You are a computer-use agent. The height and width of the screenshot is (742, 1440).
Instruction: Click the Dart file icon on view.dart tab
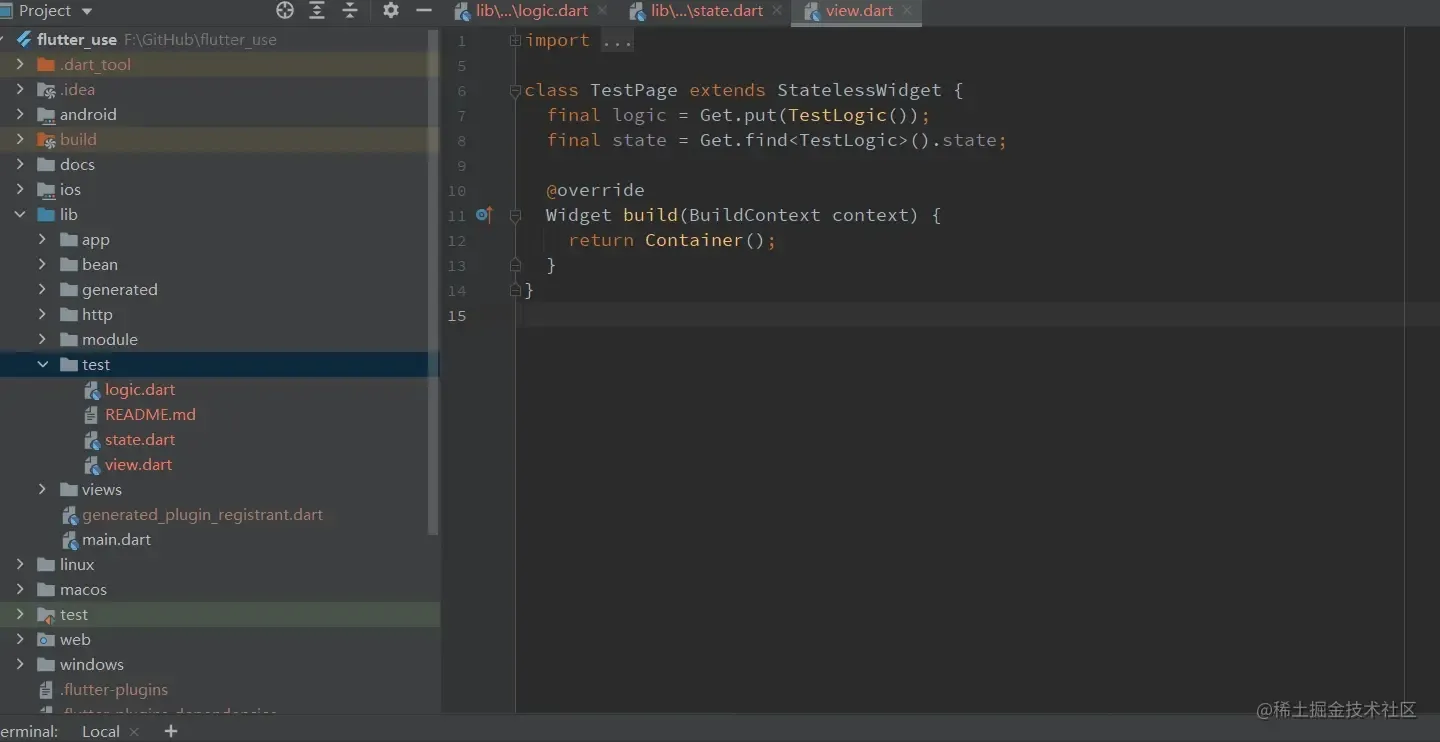pyautogui.click(x=812, y=12)
